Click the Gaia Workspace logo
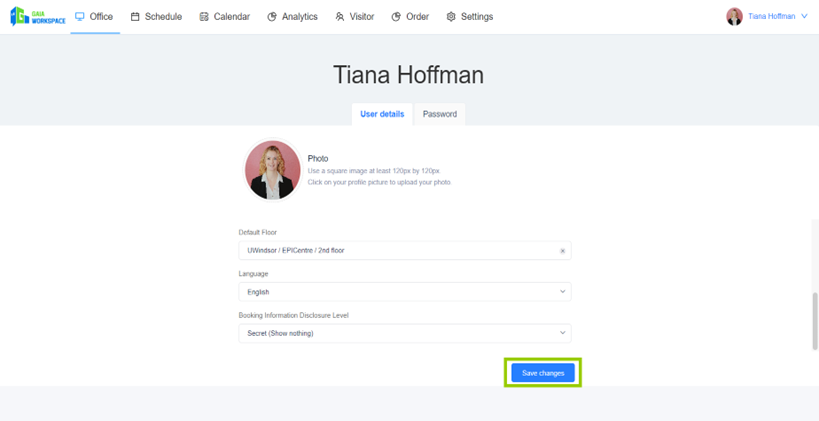 pyautogui.click(x=38, y=16)
